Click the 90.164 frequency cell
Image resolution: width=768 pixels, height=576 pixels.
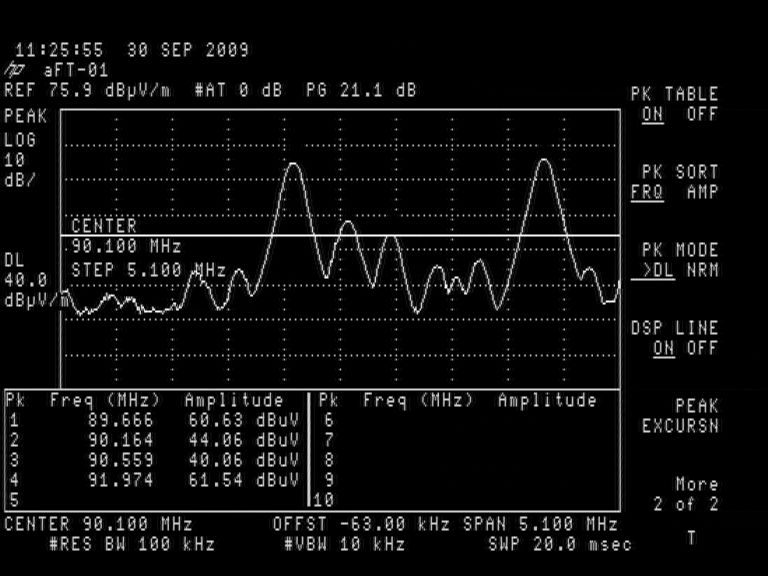click(x=121, y=440)
